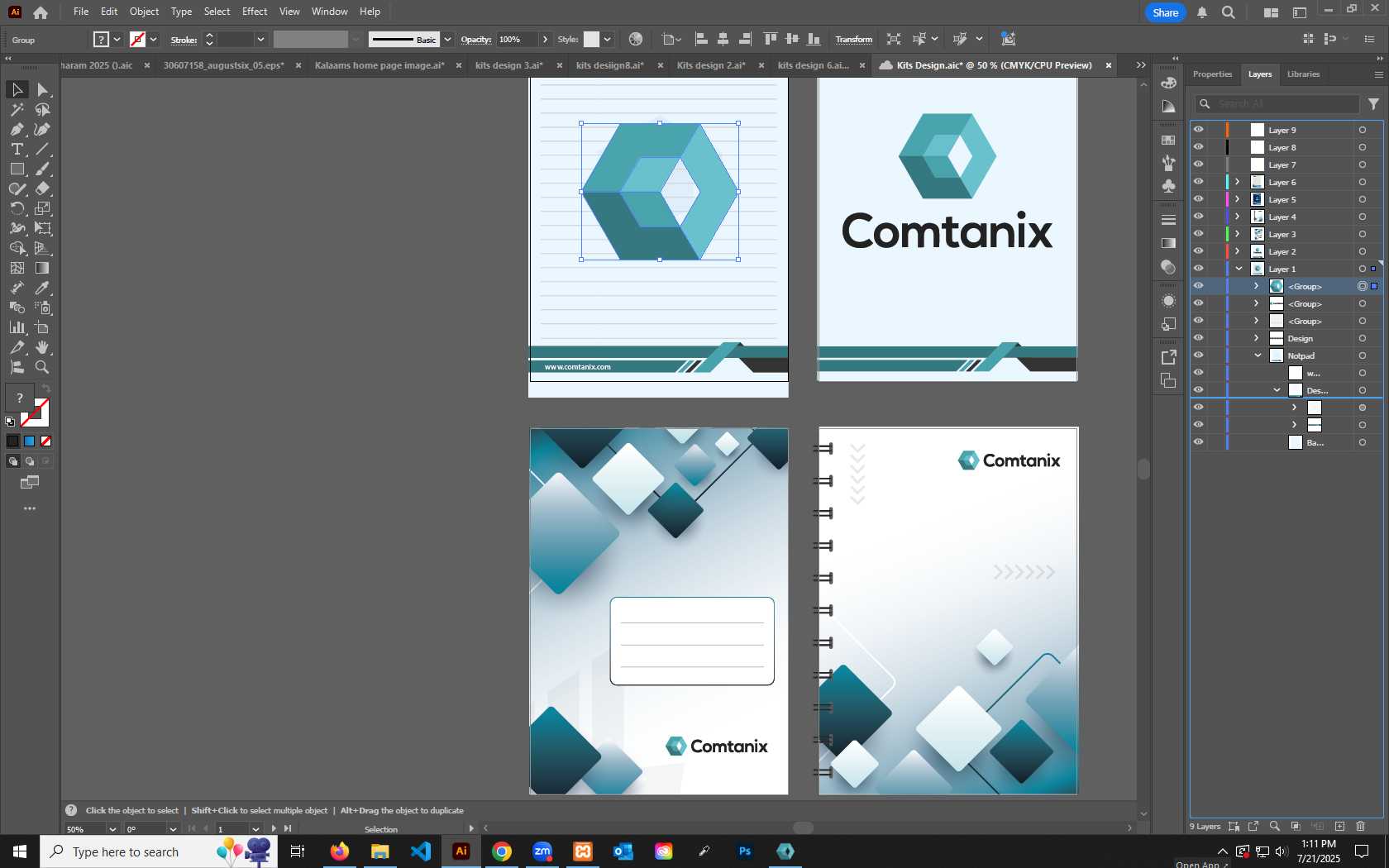Image resolution: width=1389 pixels, height=868 pixels.
Task: Collapse Layer 1 tree
Action: pos(1239,269)
